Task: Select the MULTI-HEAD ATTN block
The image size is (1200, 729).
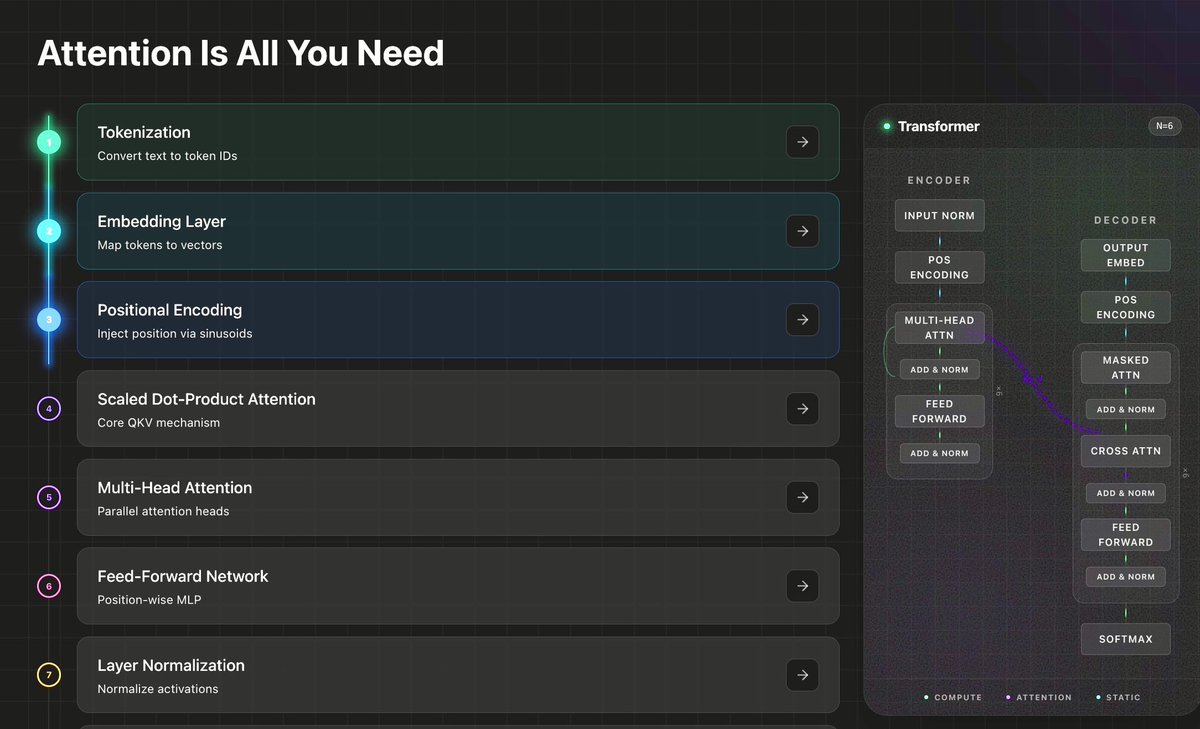Action: tap(939, 328)
